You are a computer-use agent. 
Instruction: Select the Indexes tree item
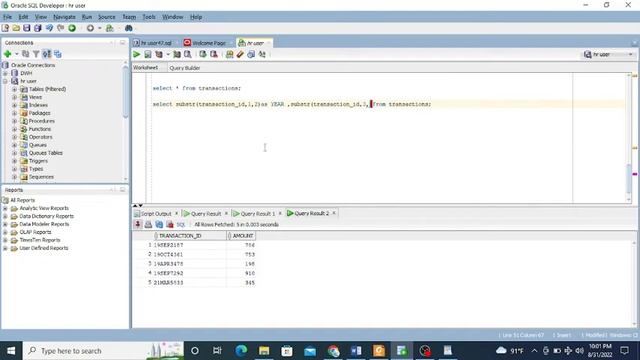(x=38, y=105)
